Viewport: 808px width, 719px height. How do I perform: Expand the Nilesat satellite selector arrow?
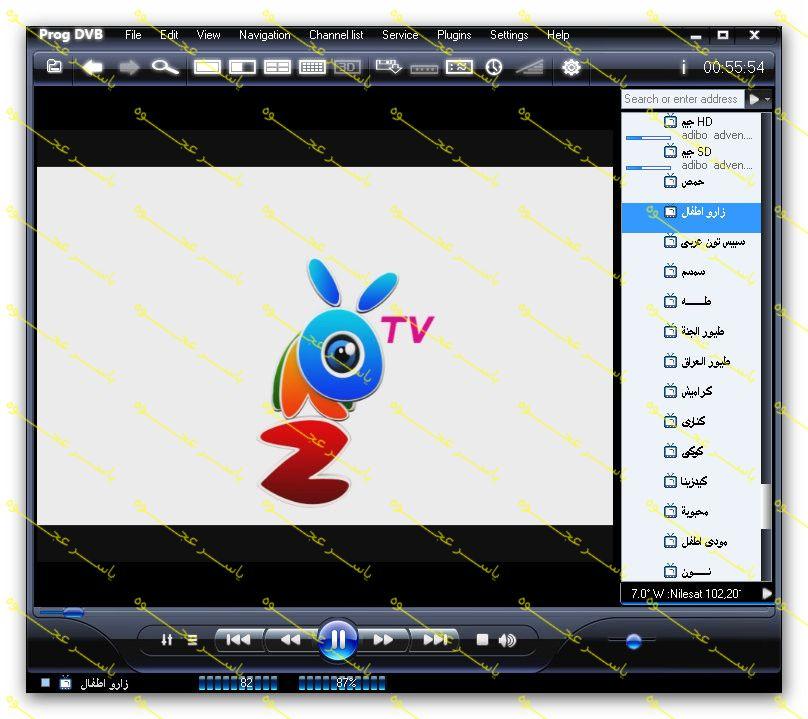pyautogui.click(x=767, y=593)
